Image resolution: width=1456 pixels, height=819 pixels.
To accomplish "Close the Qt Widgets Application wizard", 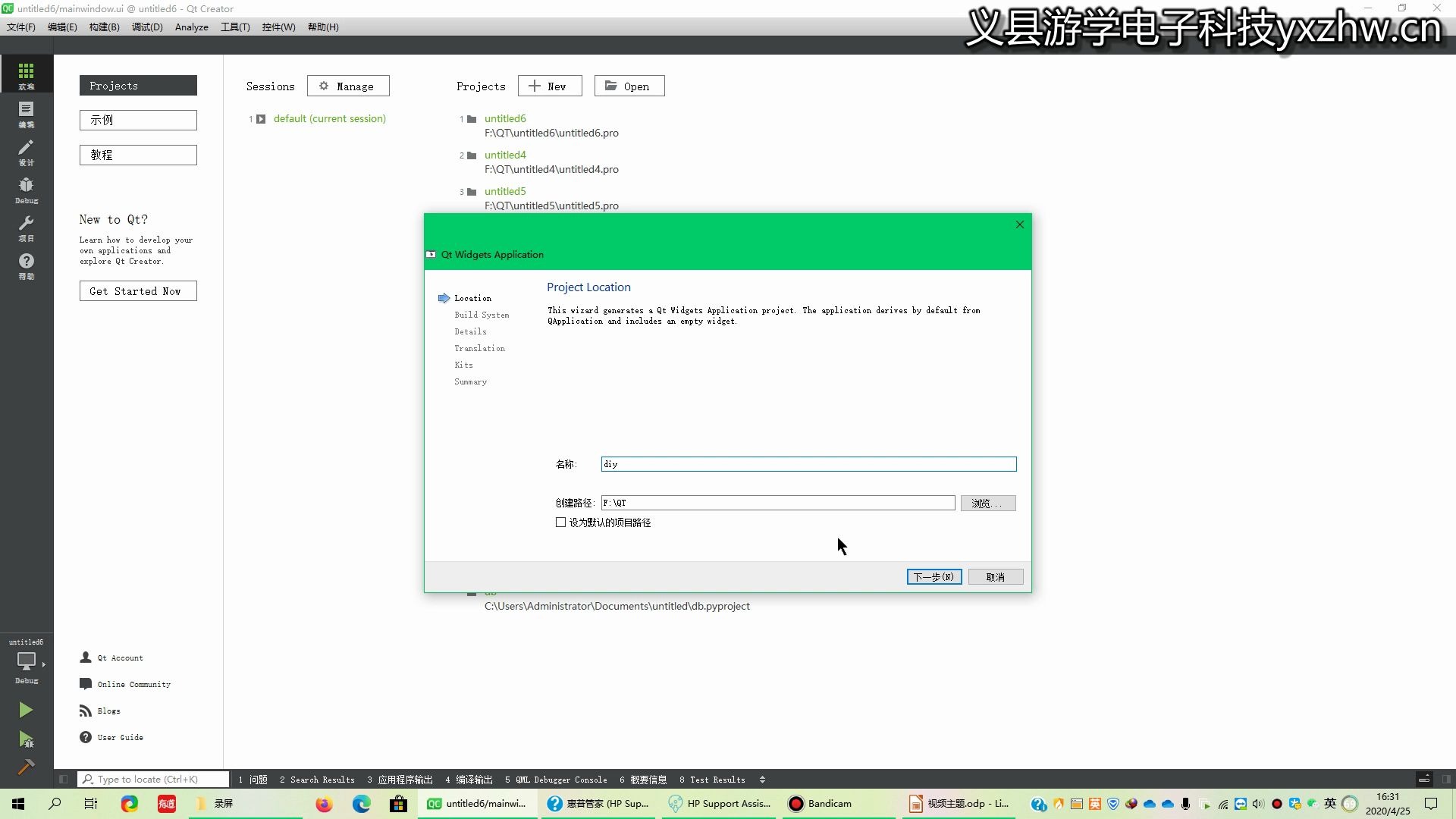I will click(1019, 224).
